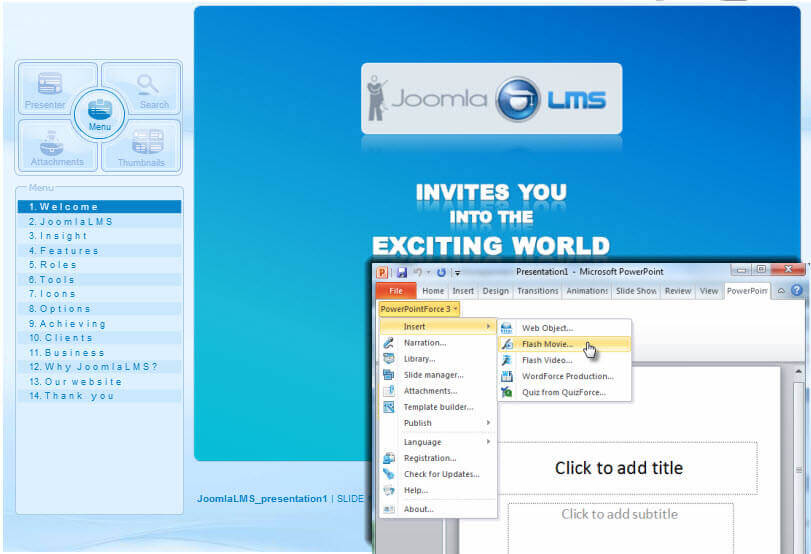Go to slide 12. Why JoomlaLMS?
The height and width of the screenshot is (554, 811).
pyautogui.click(x=99, y=367)
